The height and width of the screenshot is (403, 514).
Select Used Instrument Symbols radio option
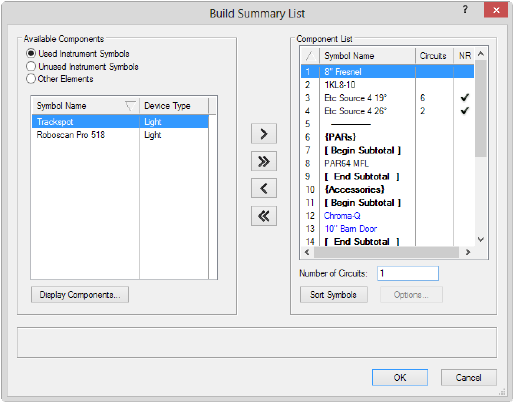pyautogui.click(x=31, y=53)
